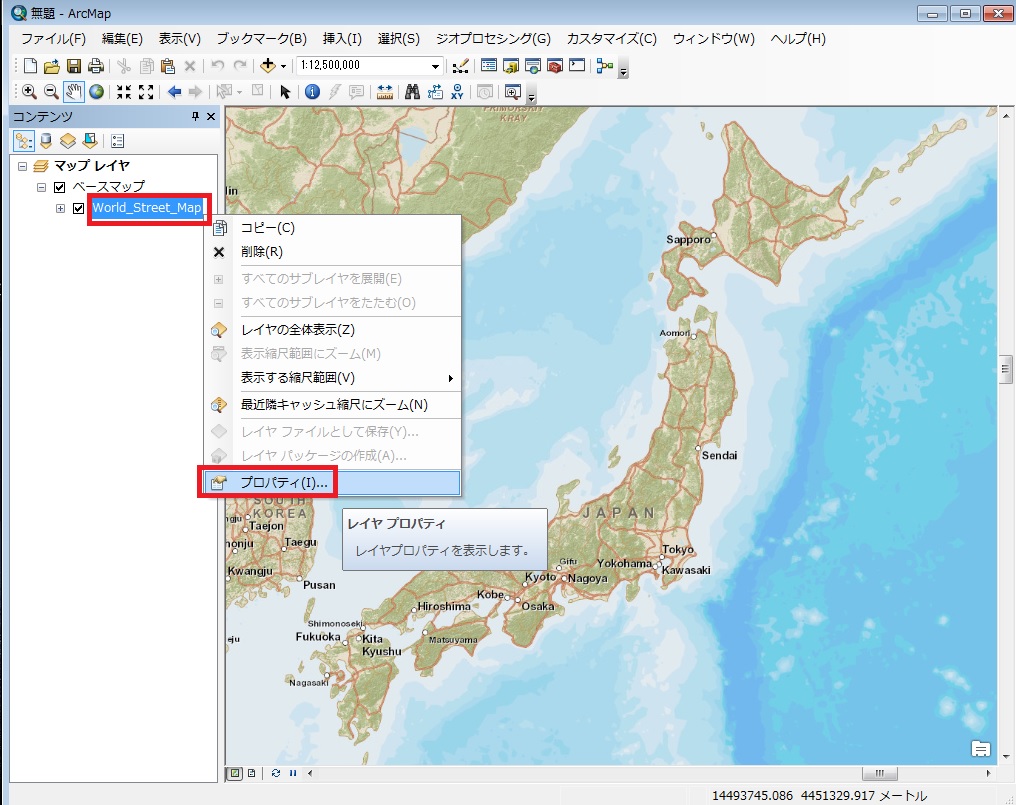Open the Measure ruler tool

385,92
